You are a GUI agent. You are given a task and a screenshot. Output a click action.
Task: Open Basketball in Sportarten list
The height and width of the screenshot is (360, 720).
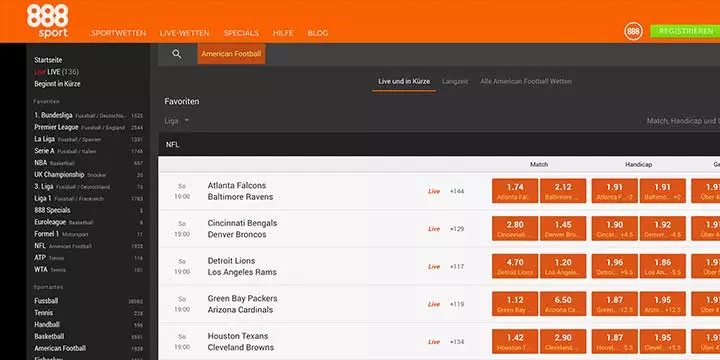pos(89,337)
